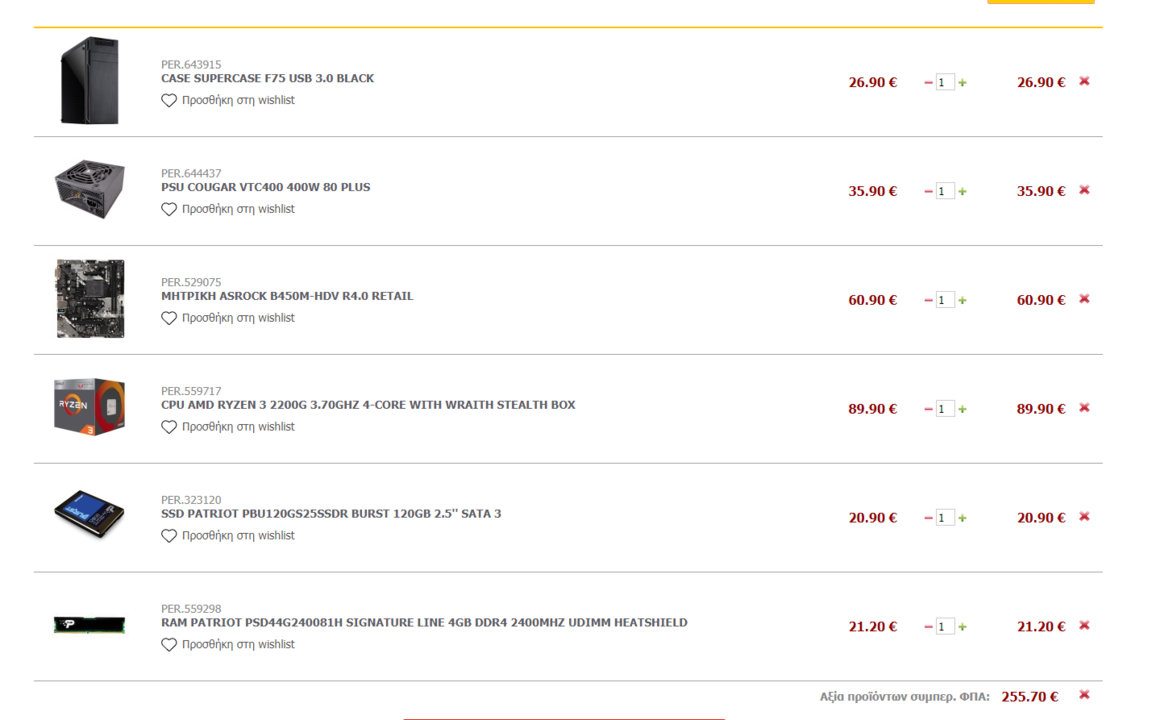Decrease quantity of CASE SUPERCASE F75

pos(928,83)
